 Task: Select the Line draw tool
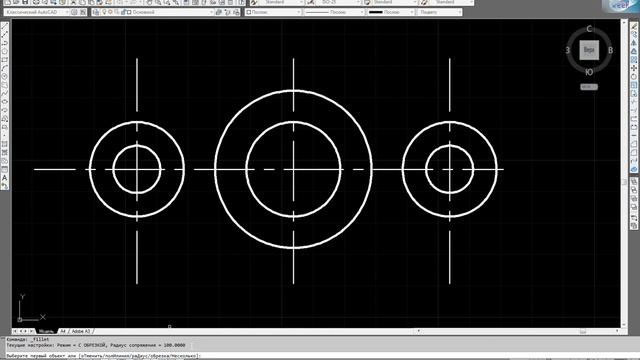pyautogui.click(x=4, y=26)
